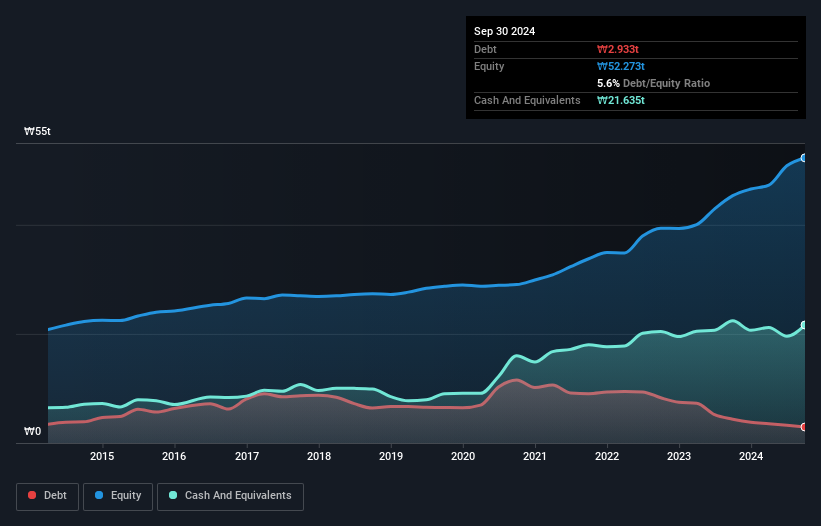Click the ₩52.273t equity value
This screenshot has height=526, width=821.
[x=620, y=66]
